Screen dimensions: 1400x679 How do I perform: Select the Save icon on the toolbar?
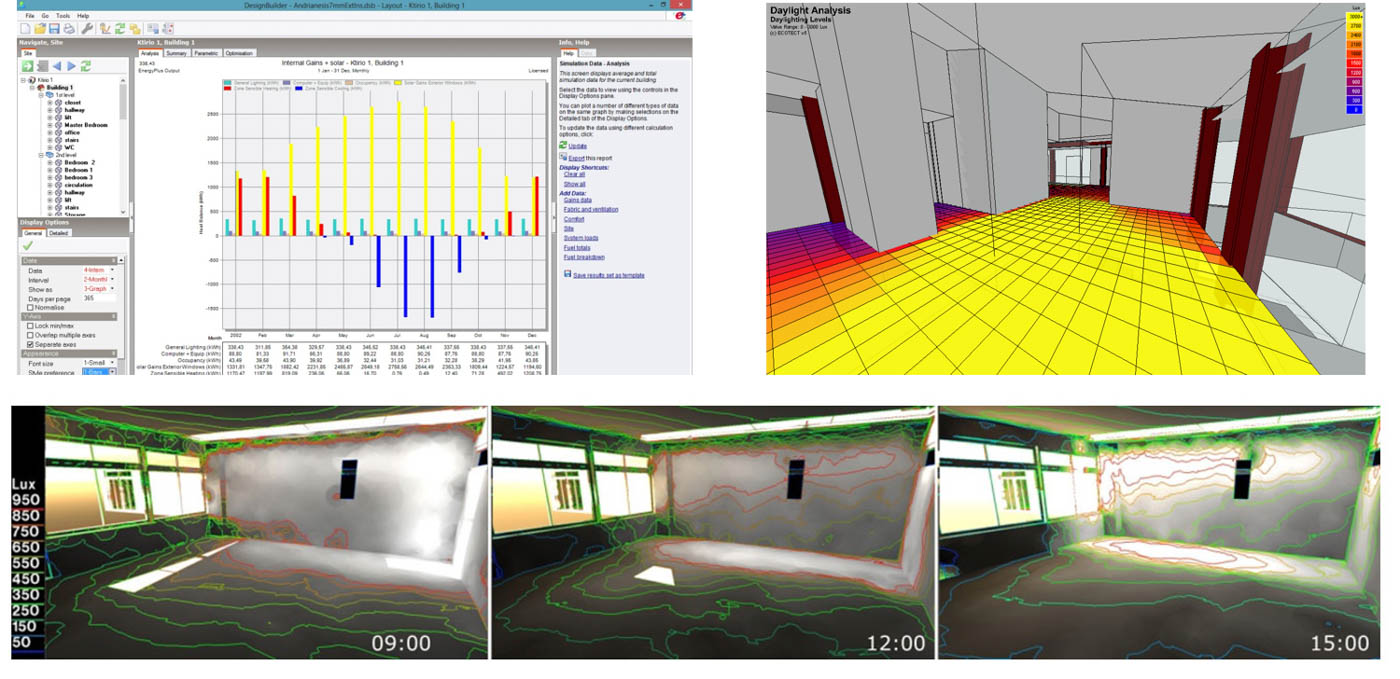tap(55, 27)
